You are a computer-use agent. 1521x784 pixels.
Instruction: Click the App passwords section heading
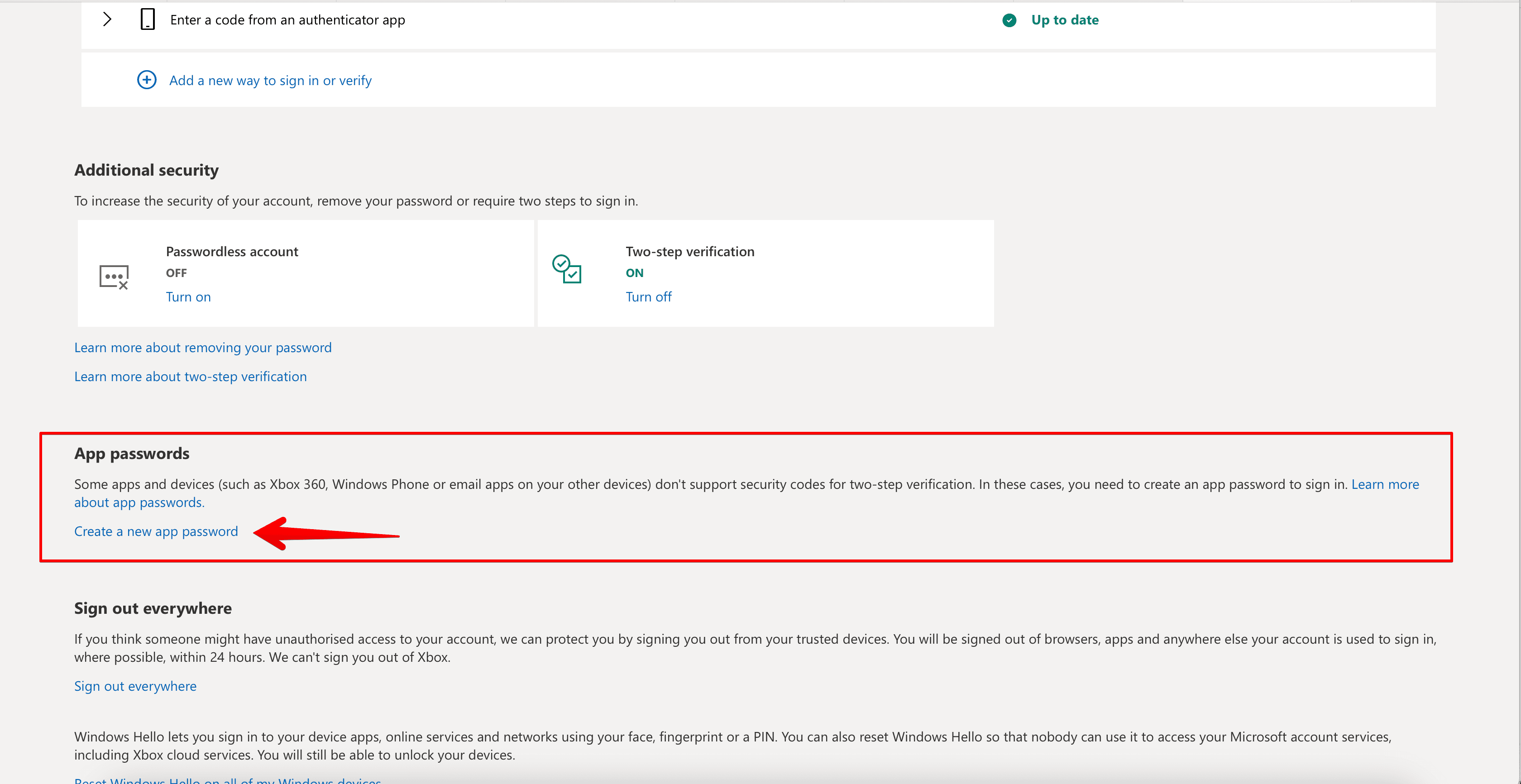click(131, 453)
